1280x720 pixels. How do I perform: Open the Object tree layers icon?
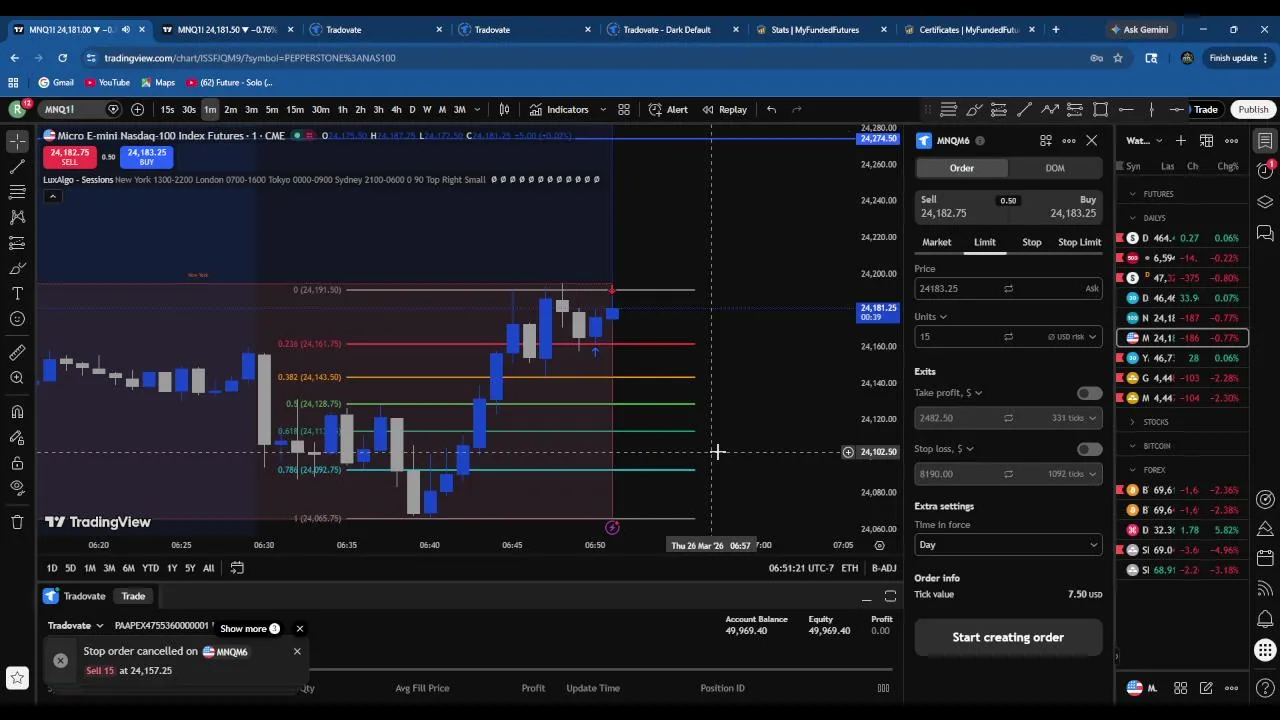pos(1265,202)
